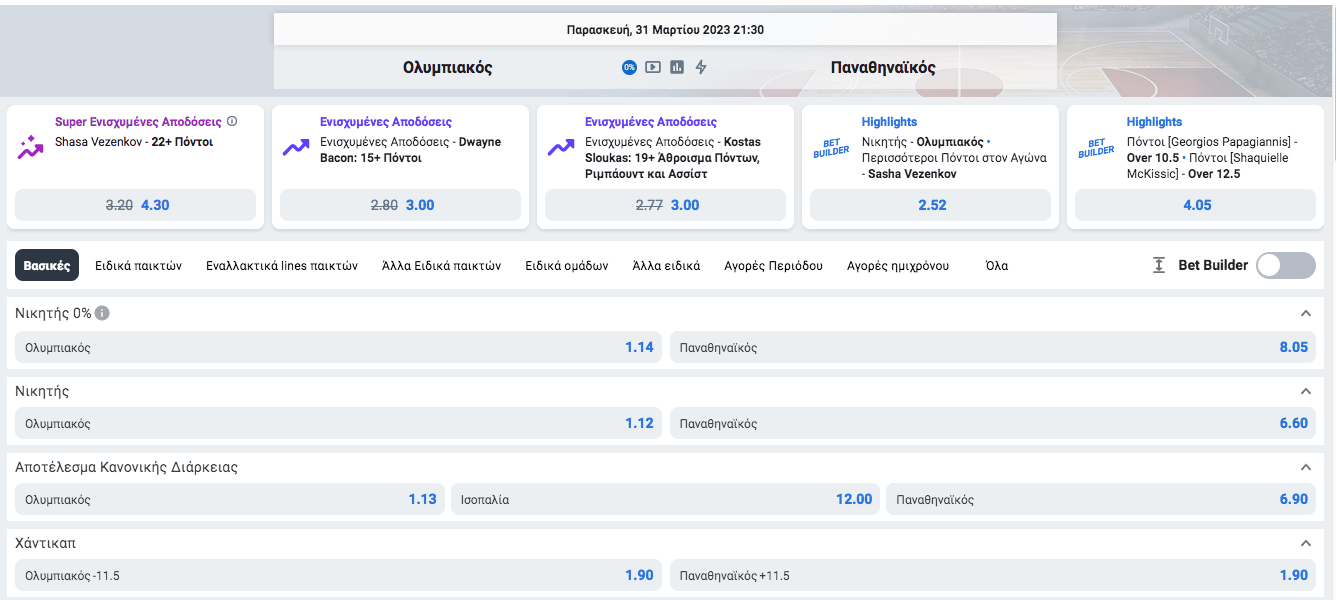
Task: Bet Παναθηναϊκός 6.90 regular time result
Action: (1101, 499)
